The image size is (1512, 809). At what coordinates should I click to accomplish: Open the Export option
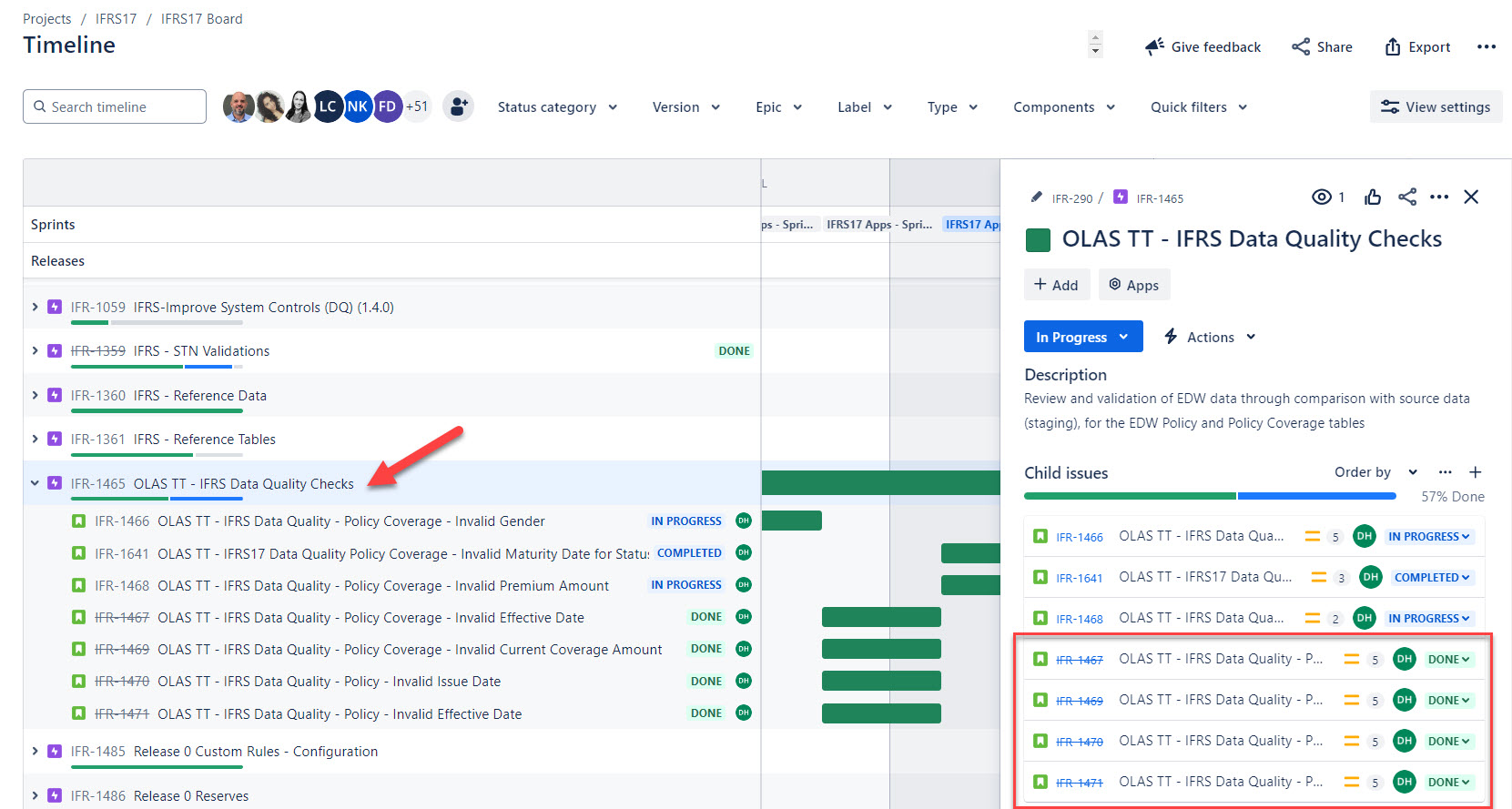1417,46
